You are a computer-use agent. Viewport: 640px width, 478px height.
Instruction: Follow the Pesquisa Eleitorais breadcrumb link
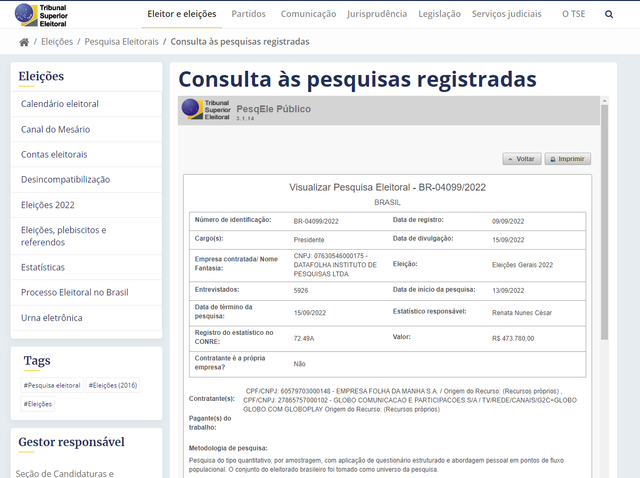121,42
